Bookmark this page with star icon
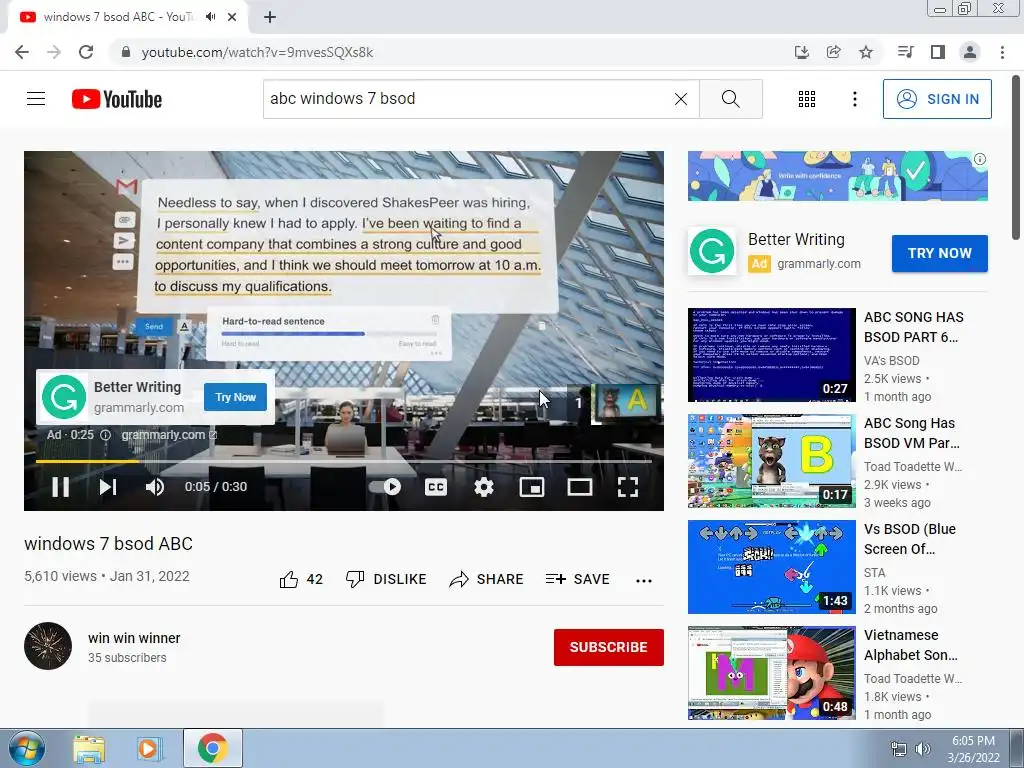Screen dimensions: 1024x768 click(866, 52)
